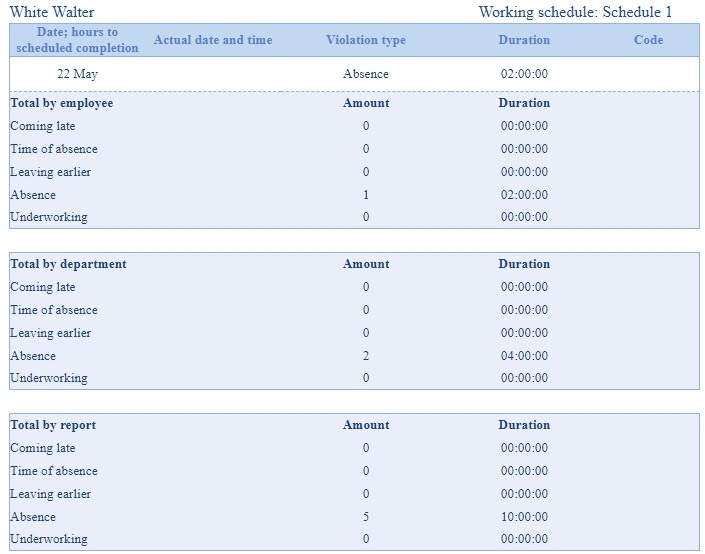The height and width of the screenshot is (554, 705).
Task: Select the Absence violation type cell for 22 May
Action: pyautogui.click(x=366, y=74)
